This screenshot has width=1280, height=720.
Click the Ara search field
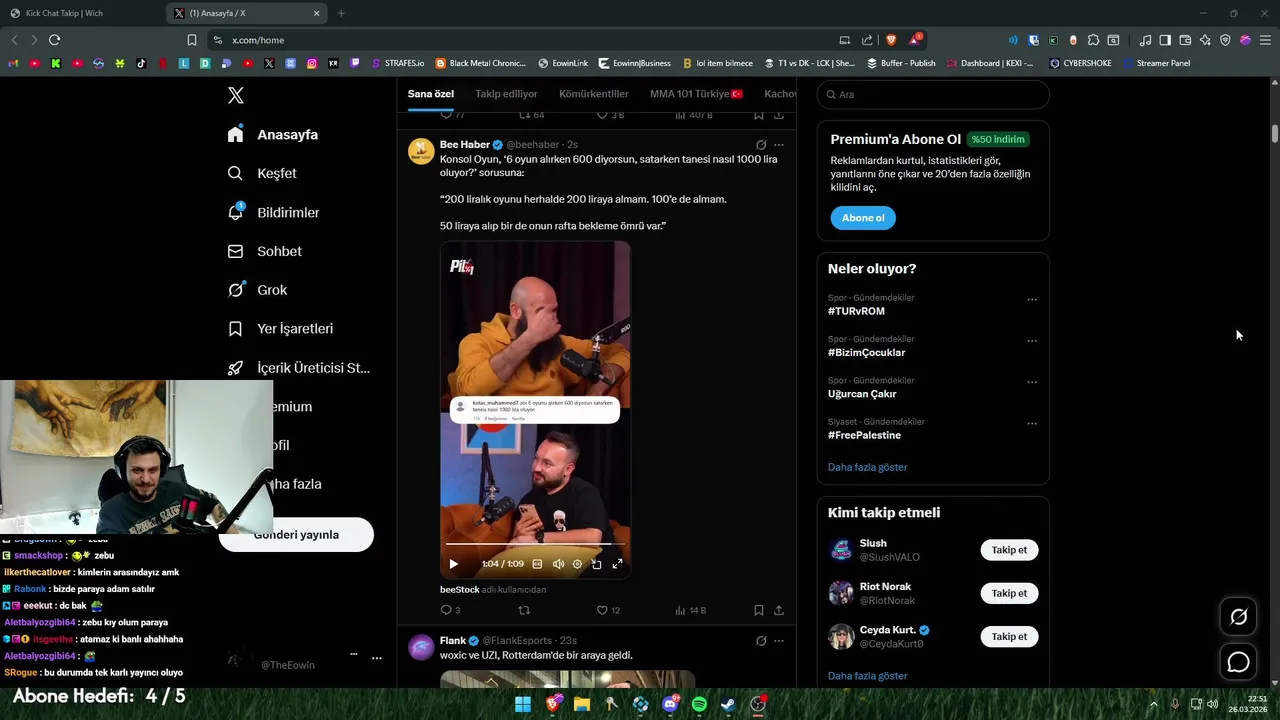(933, 94)
